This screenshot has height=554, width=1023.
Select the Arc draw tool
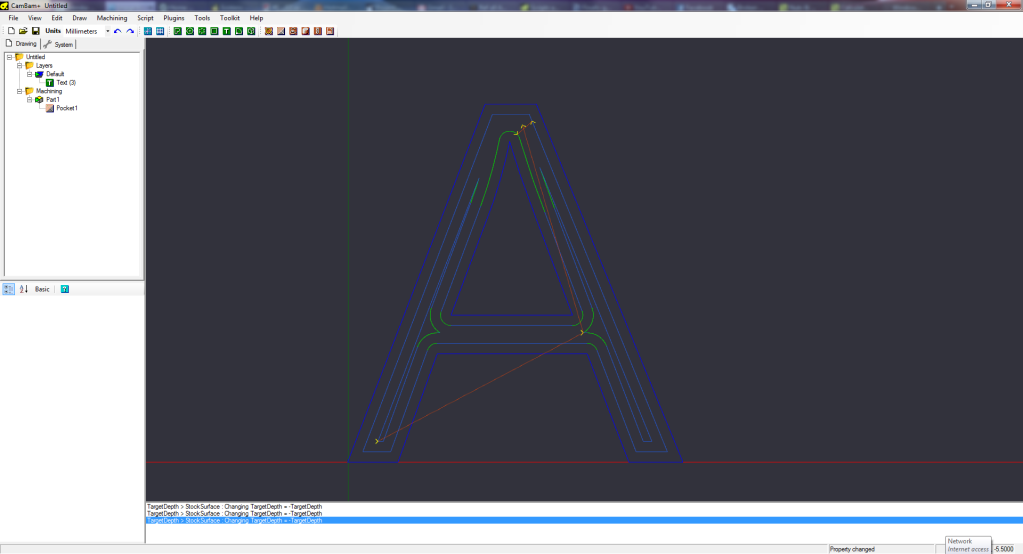pos(239,31)
